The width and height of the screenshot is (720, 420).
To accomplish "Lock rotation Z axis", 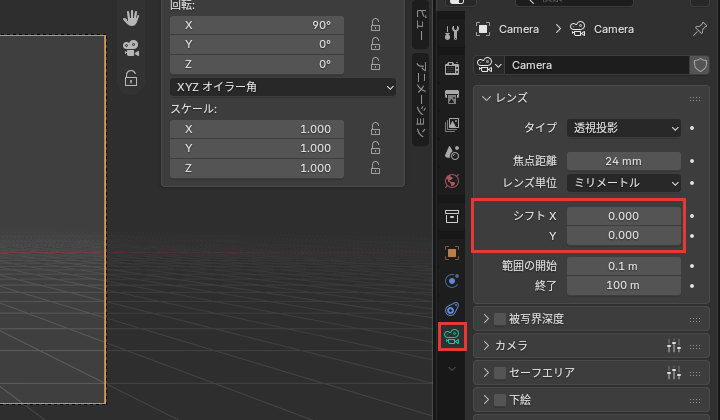I will pyautogui.click(x=375, y=64).
